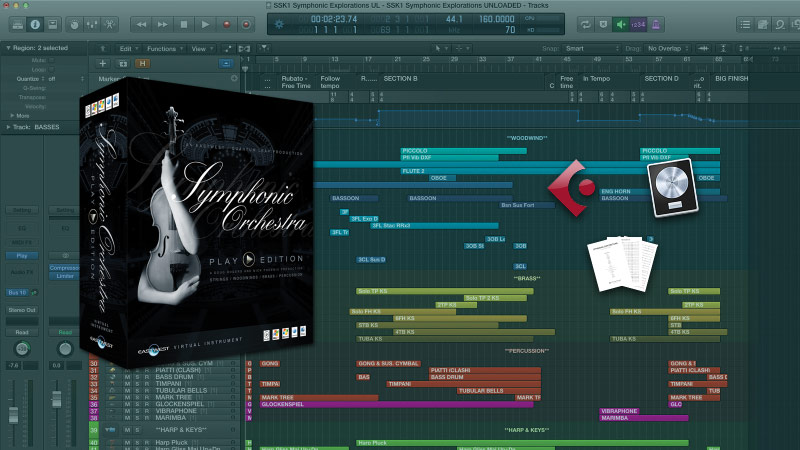Viewport: 800px width, 450px height.
Task: Click the Rewind transport button
Action: [x=141, y=24]
